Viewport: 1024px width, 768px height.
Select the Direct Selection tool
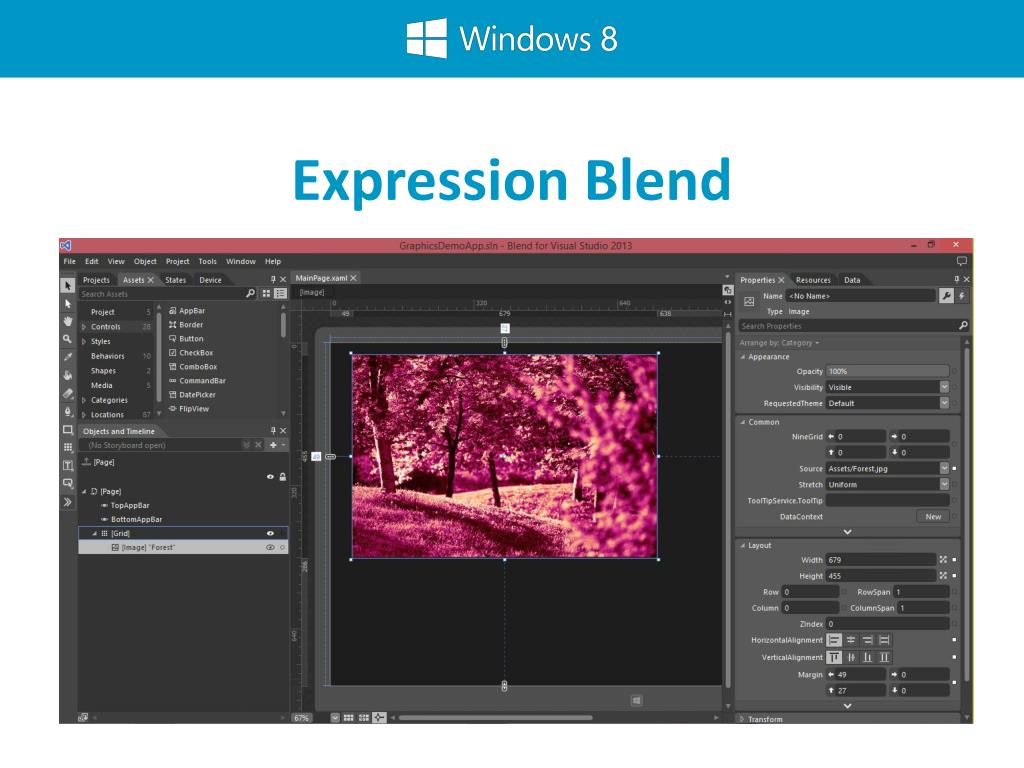[x=68, y=304]
